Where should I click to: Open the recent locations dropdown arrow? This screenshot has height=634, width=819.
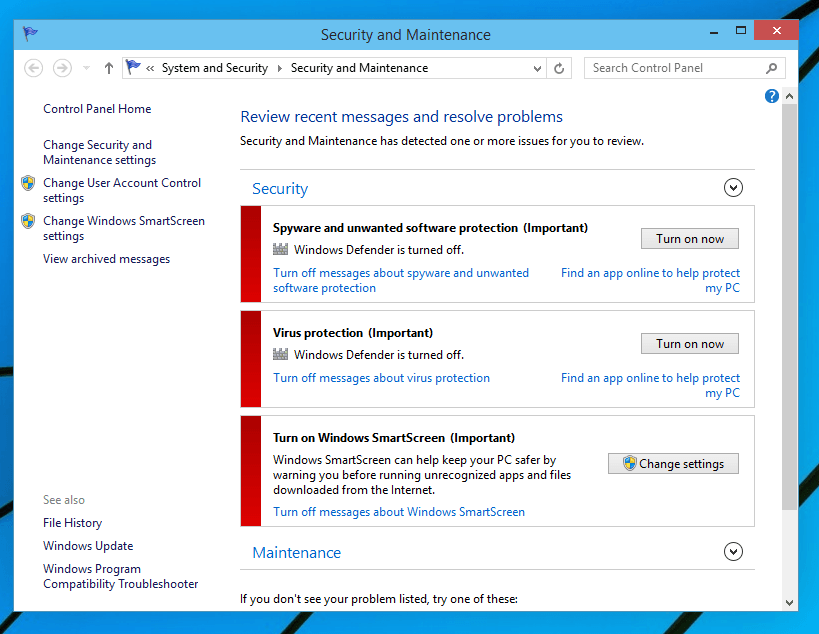(87, 68)
